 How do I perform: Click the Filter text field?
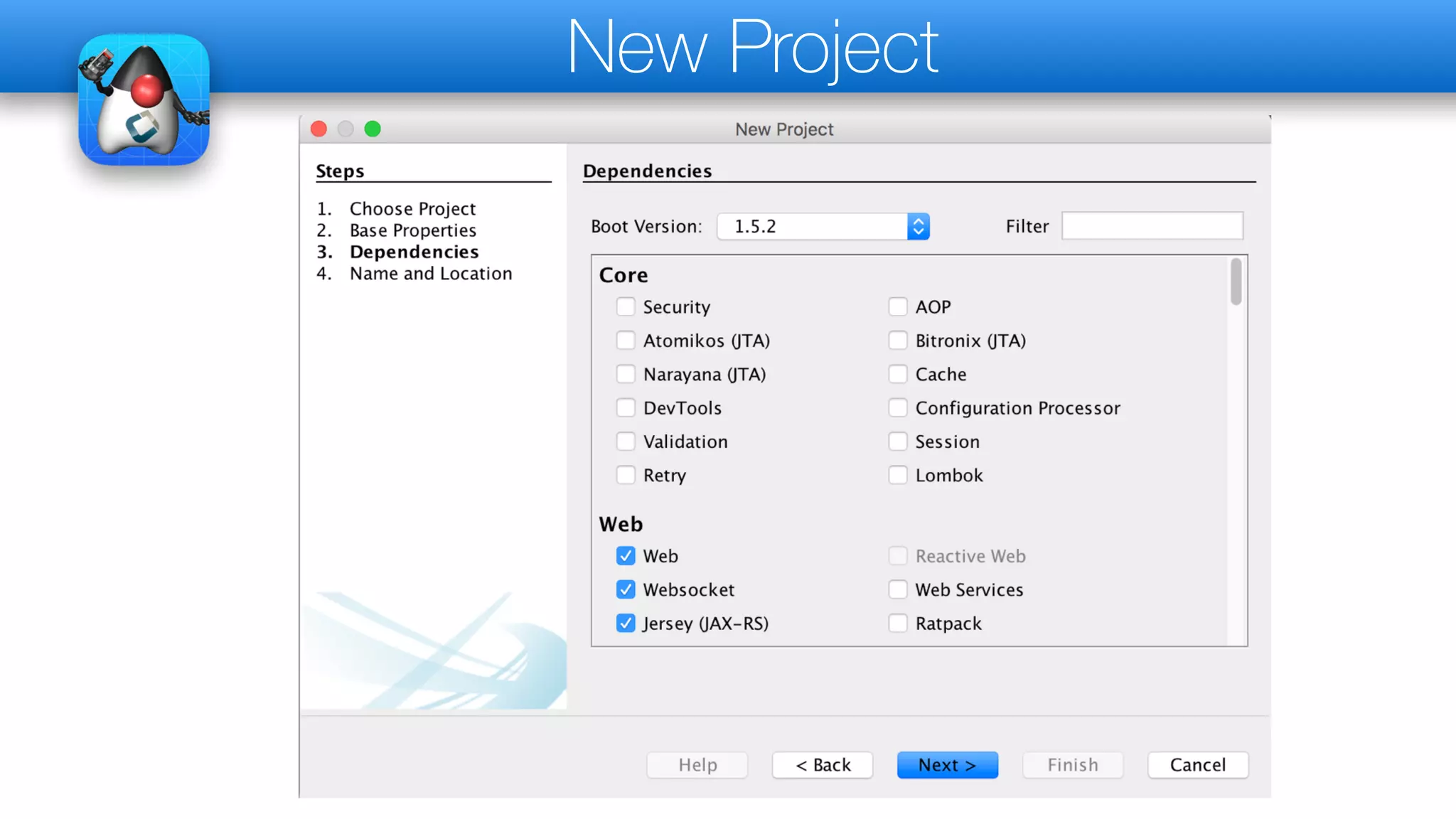[1152, 226]
